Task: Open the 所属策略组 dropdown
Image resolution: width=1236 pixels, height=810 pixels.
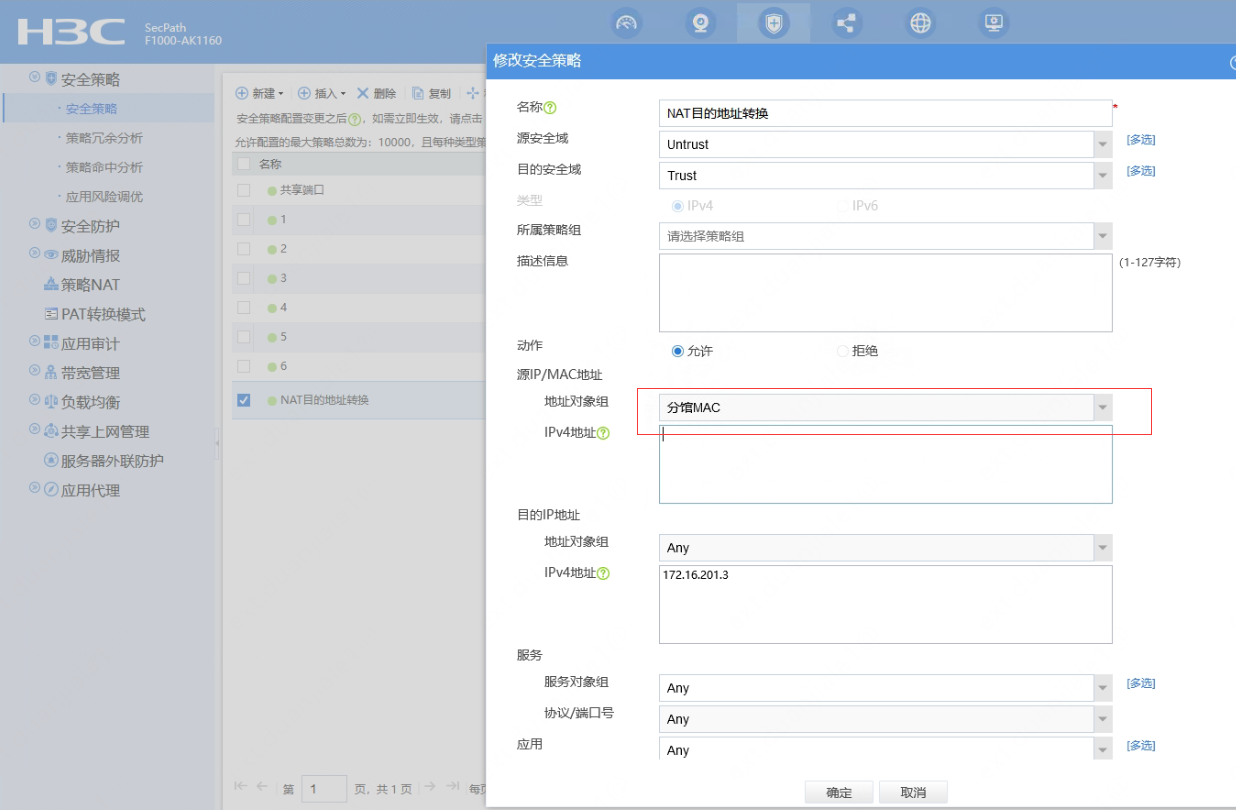Action: click(x=1102, y=237)
